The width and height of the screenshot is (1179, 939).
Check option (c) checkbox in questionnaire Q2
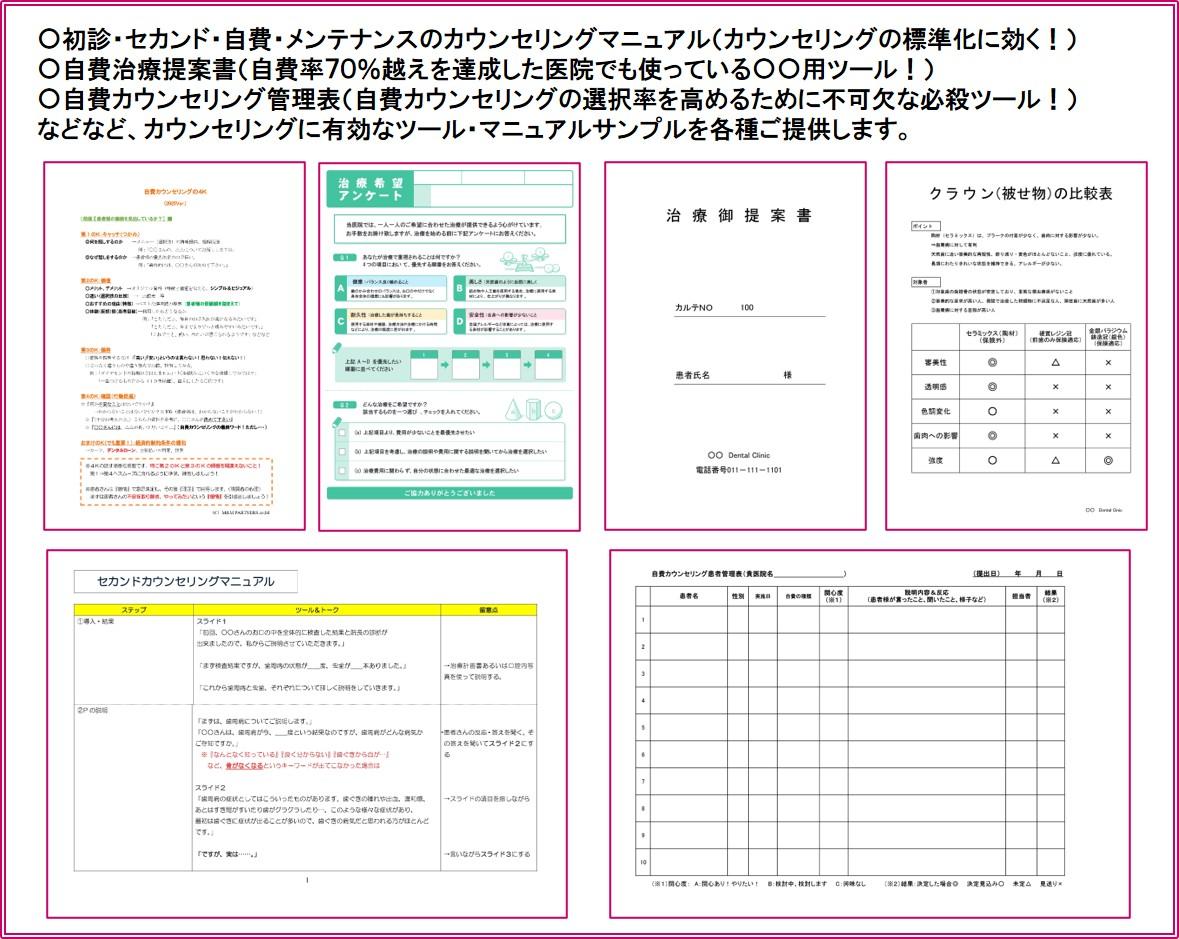click(342, 471)
